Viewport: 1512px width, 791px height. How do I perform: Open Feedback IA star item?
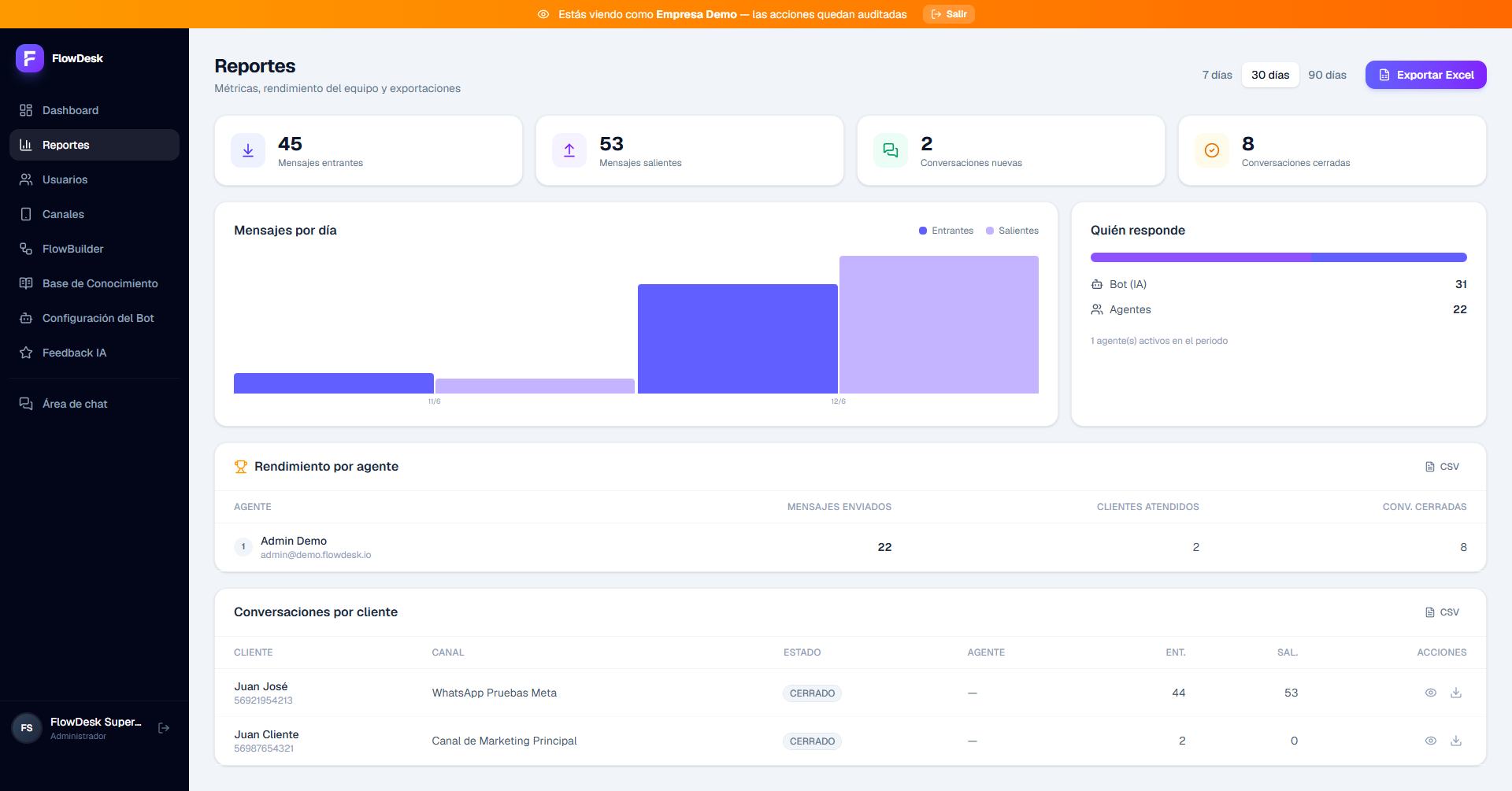[x=94, y=353]
